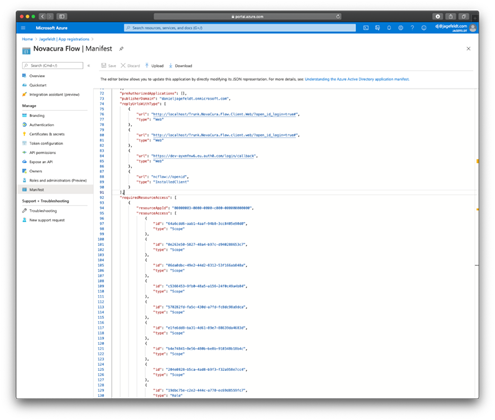Go to Home breadcrumb
495x420 pixels.
pyautogui.click(x=27, y=39)
